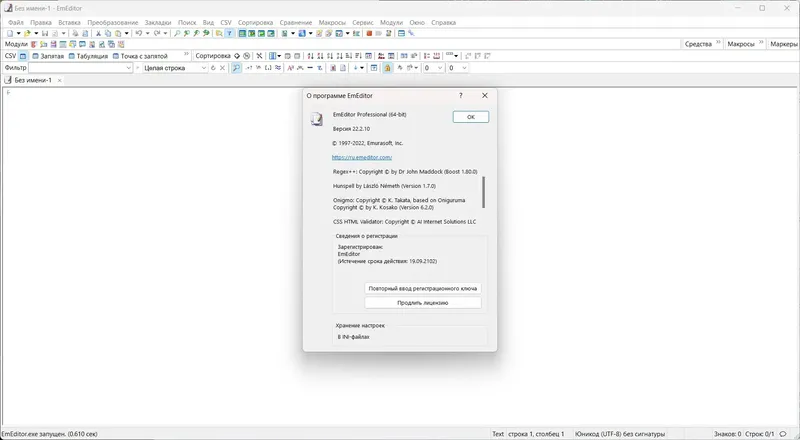Click the red Record macro icon
Viewport: 800px width, 440px height.
(369, 33)
